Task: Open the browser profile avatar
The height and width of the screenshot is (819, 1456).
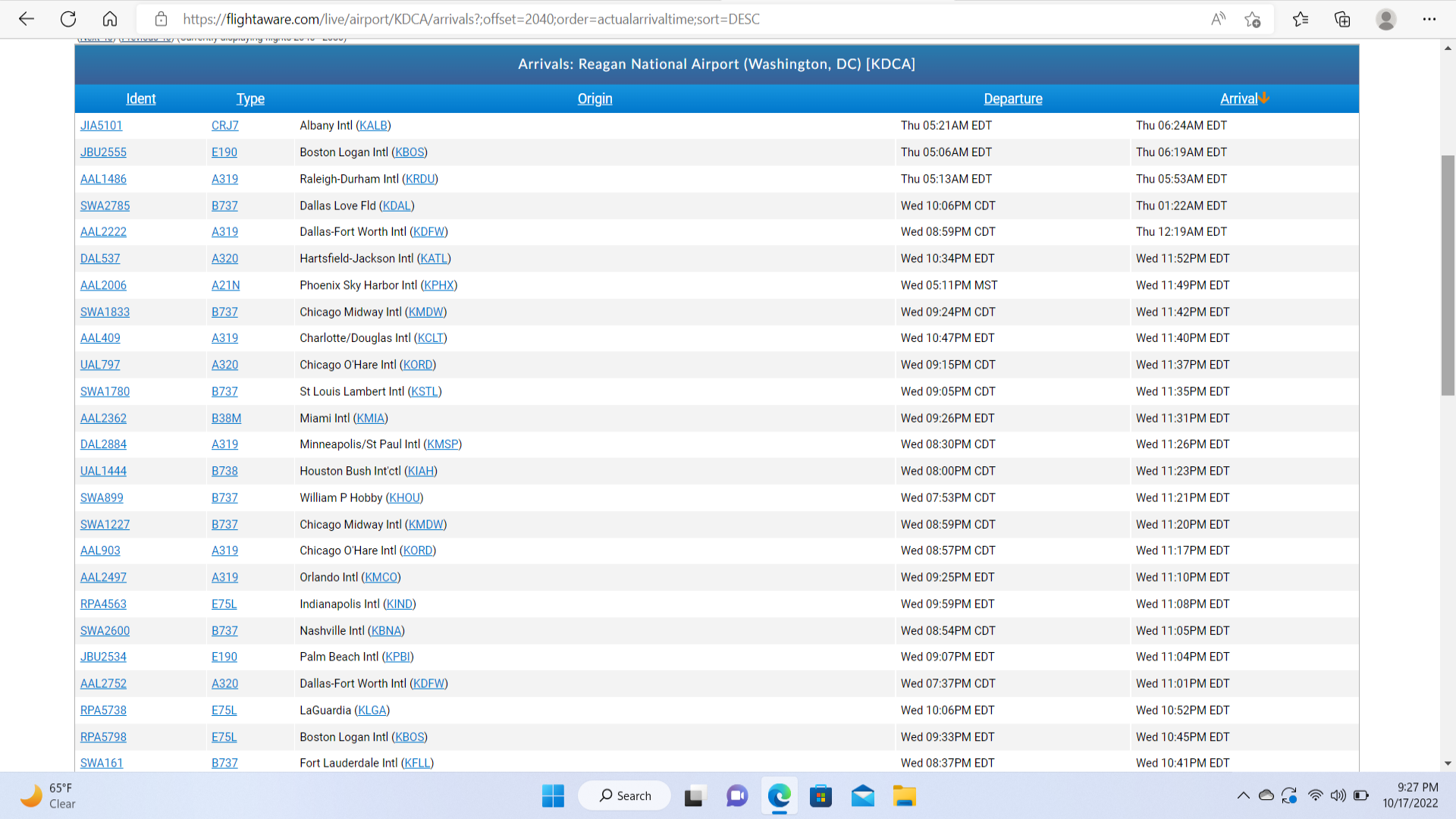Action: point(1386,19)
